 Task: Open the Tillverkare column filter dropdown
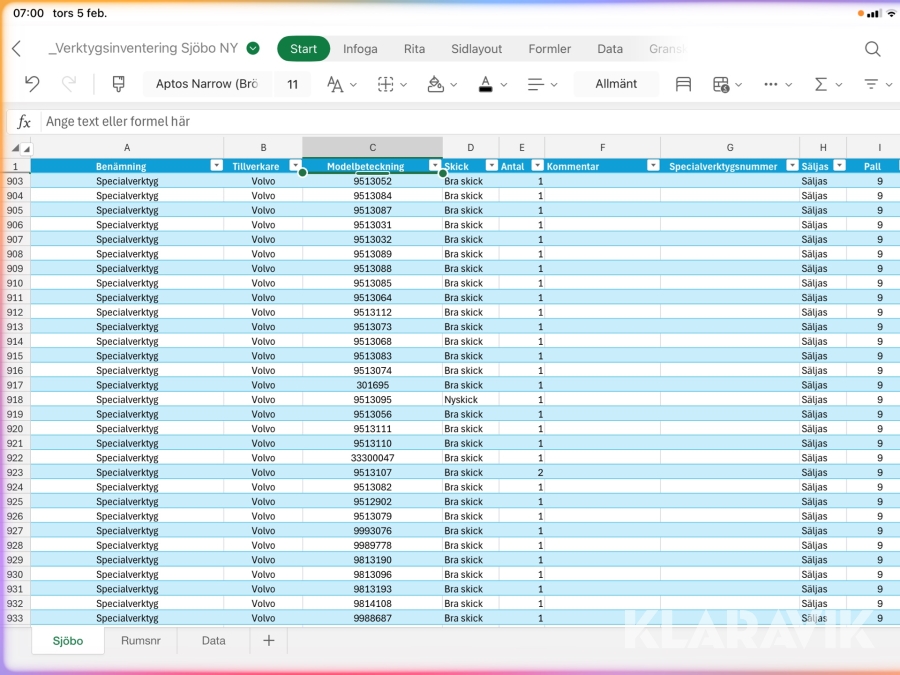295,166
